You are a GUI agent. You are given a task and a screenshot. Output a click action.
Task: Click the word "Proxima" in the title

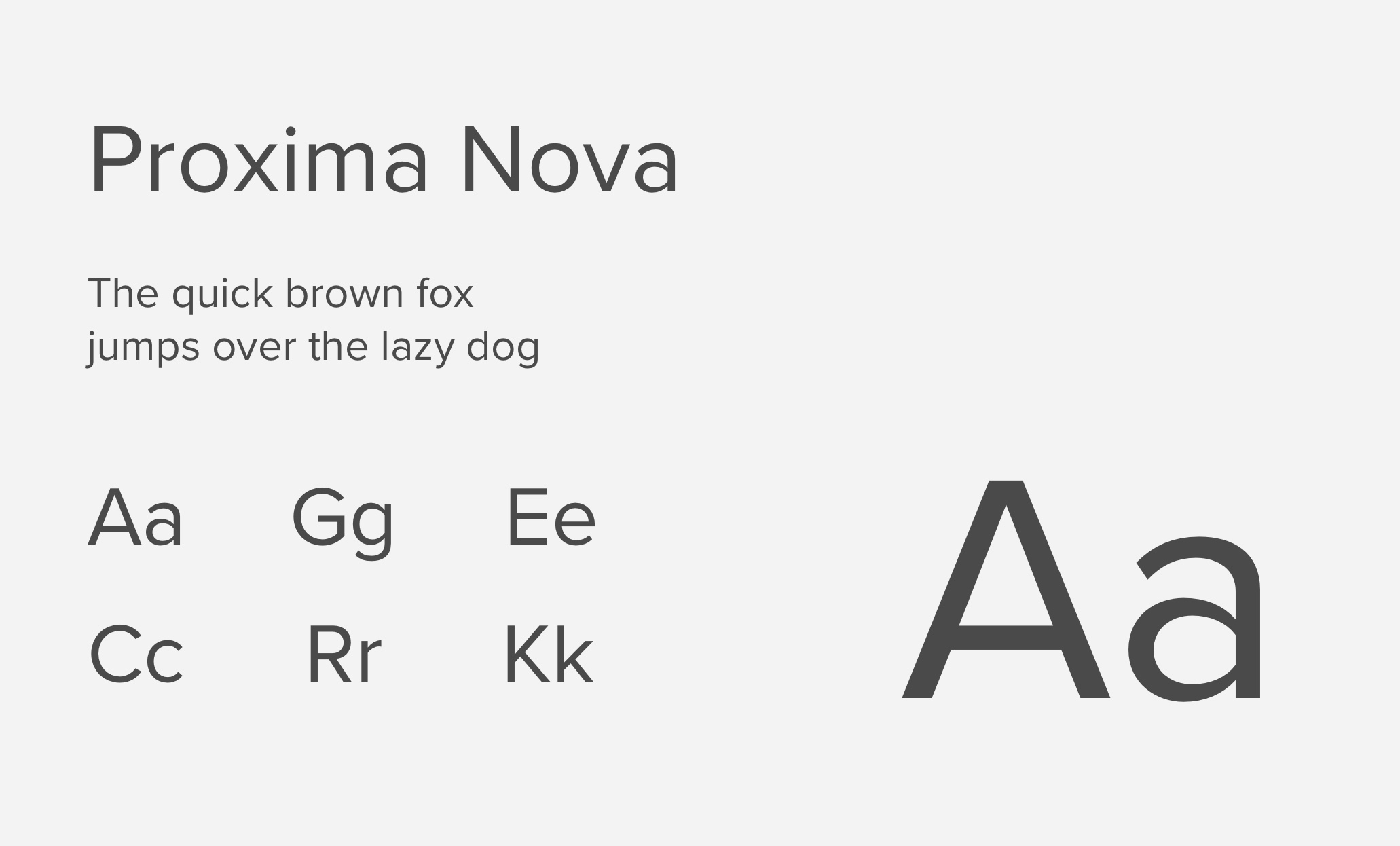tap(258, 162)
